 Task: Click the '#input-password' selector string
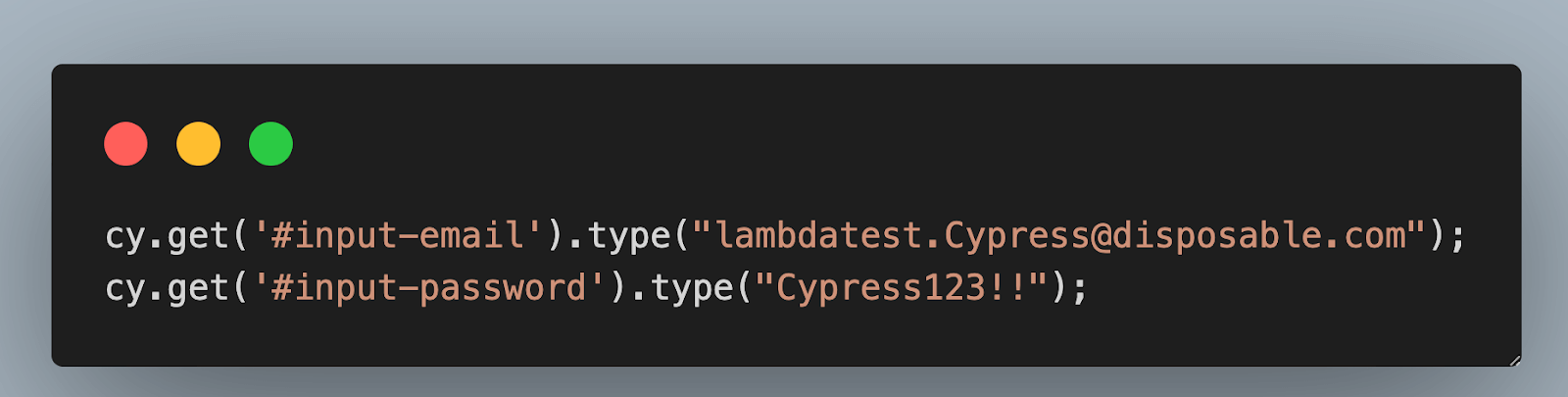coord(430,288)
